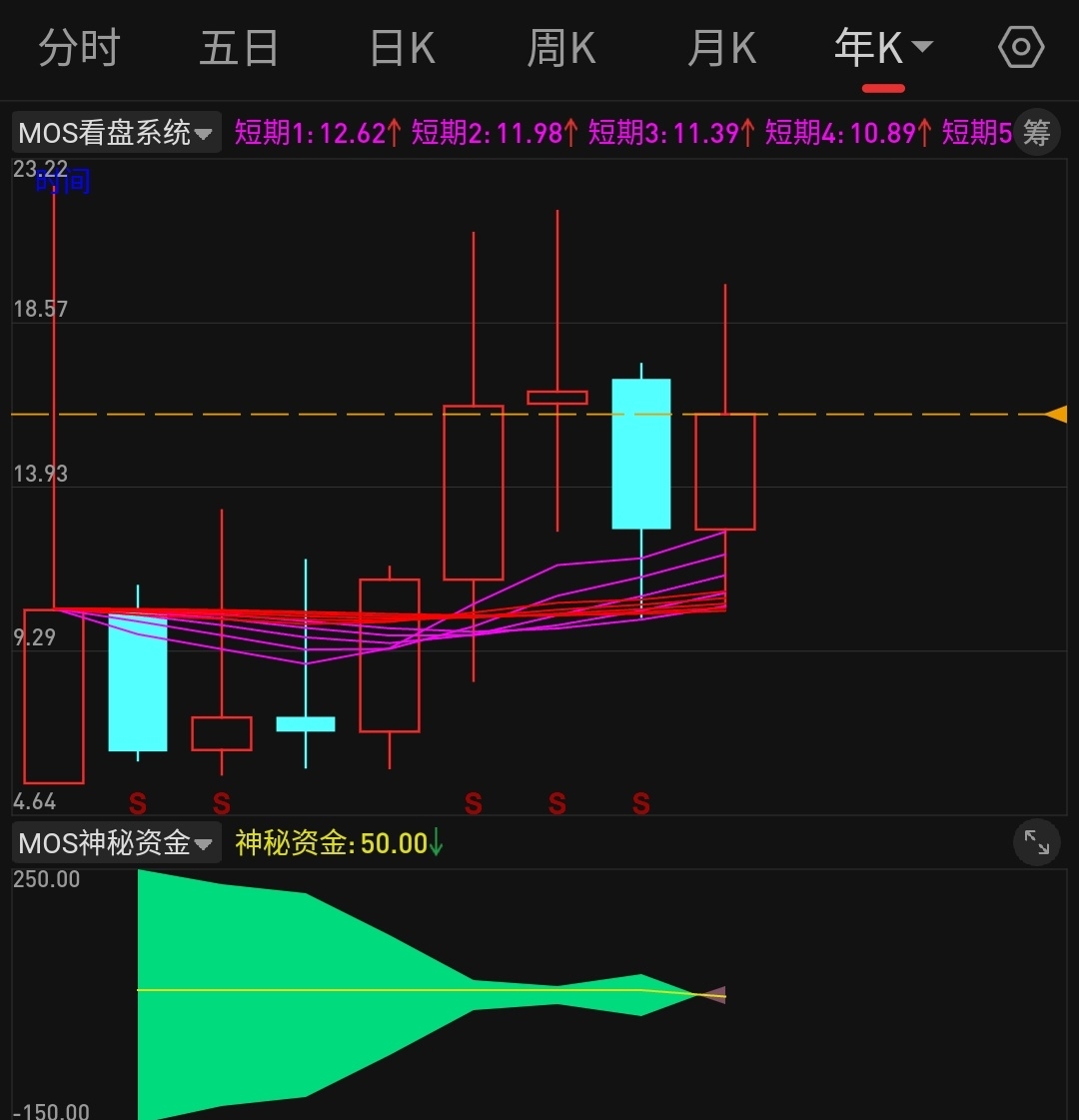Tap the 短期4: 10.89 indicator value
Screen dimensions: 1079x1120
tap(848, 133)
